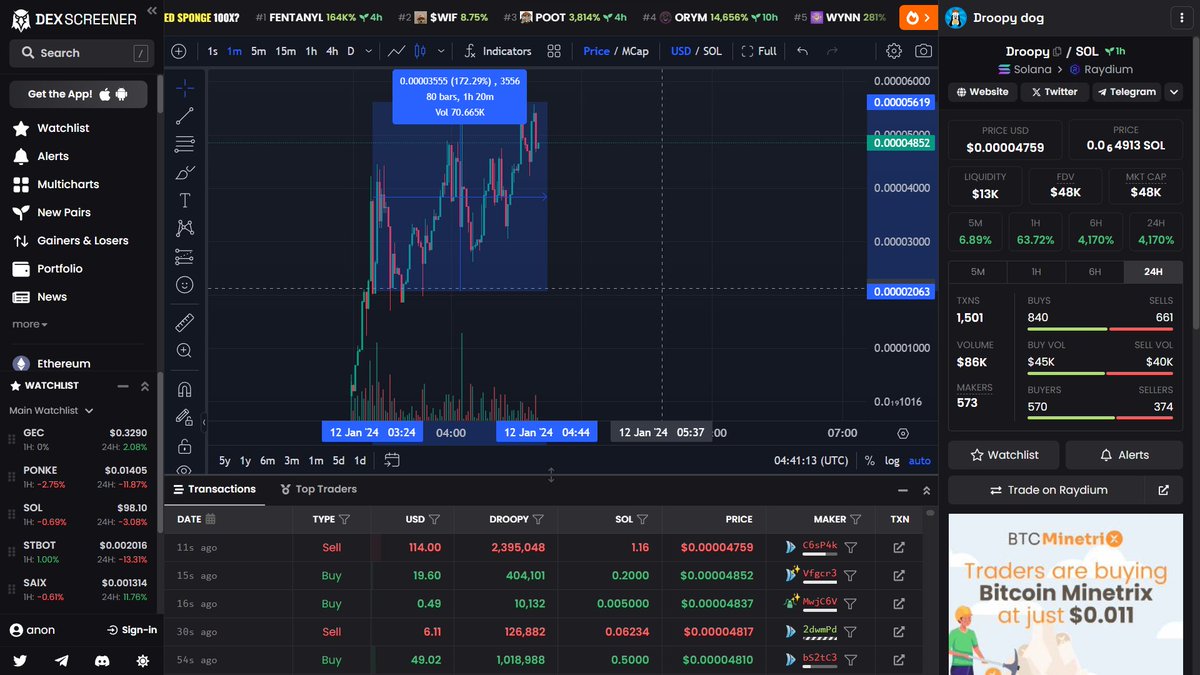
Task: Switch to Top Traders tab
Action: (x=319, y=489)
